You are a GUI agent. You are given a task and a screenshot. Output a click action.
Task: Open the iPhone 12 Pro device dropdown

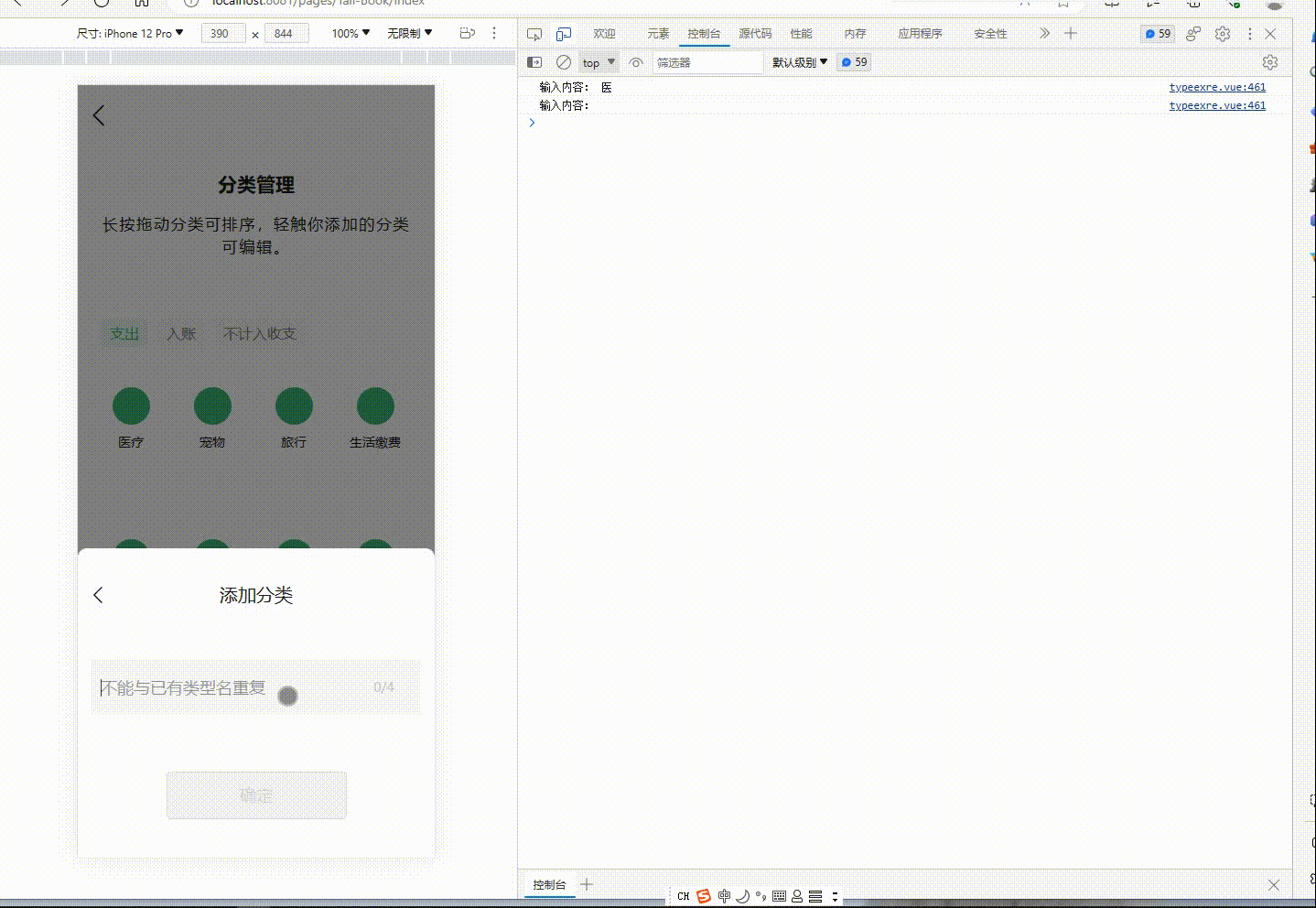(131, 32)
